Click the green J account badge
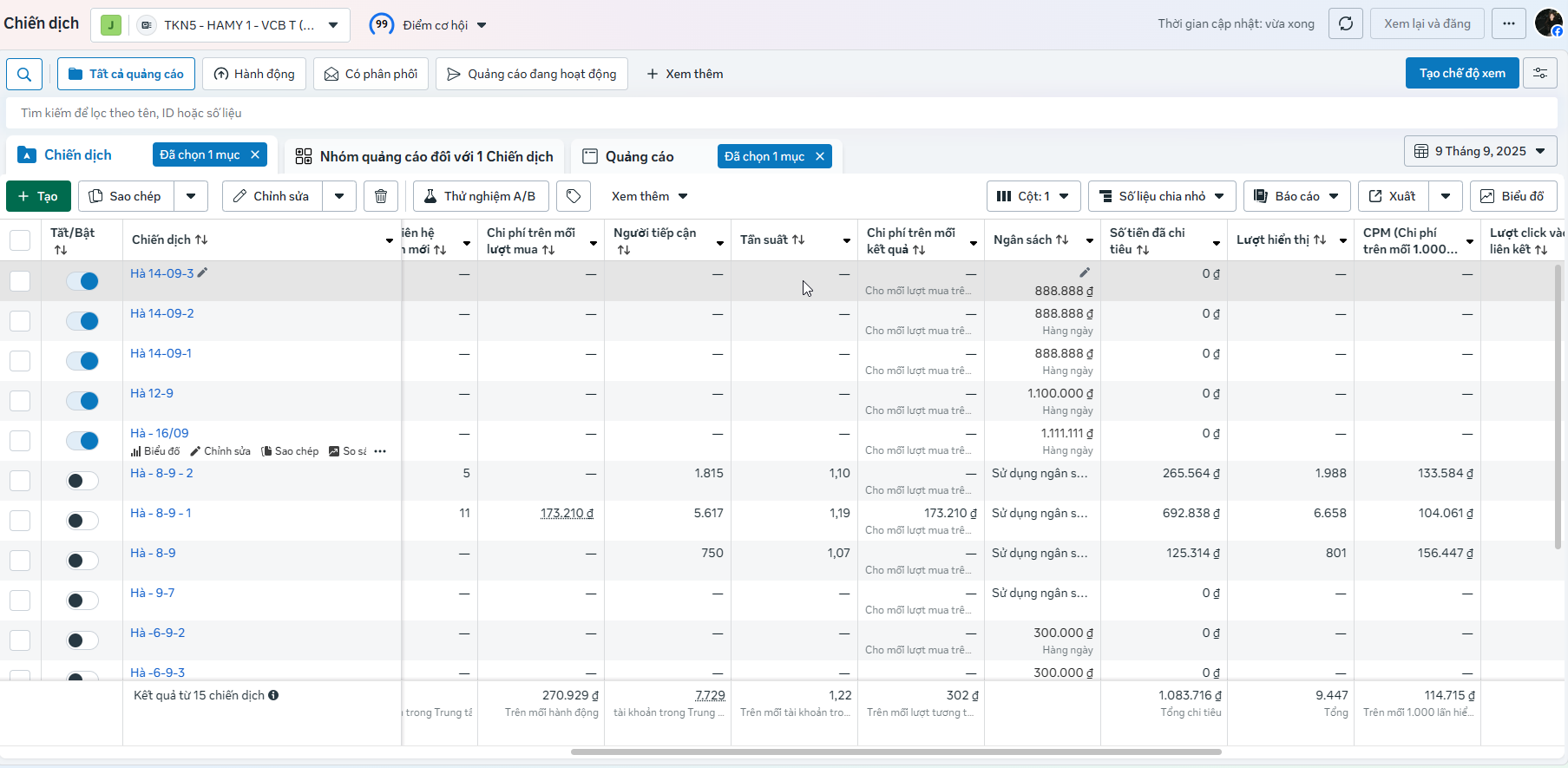 (110, 25)
